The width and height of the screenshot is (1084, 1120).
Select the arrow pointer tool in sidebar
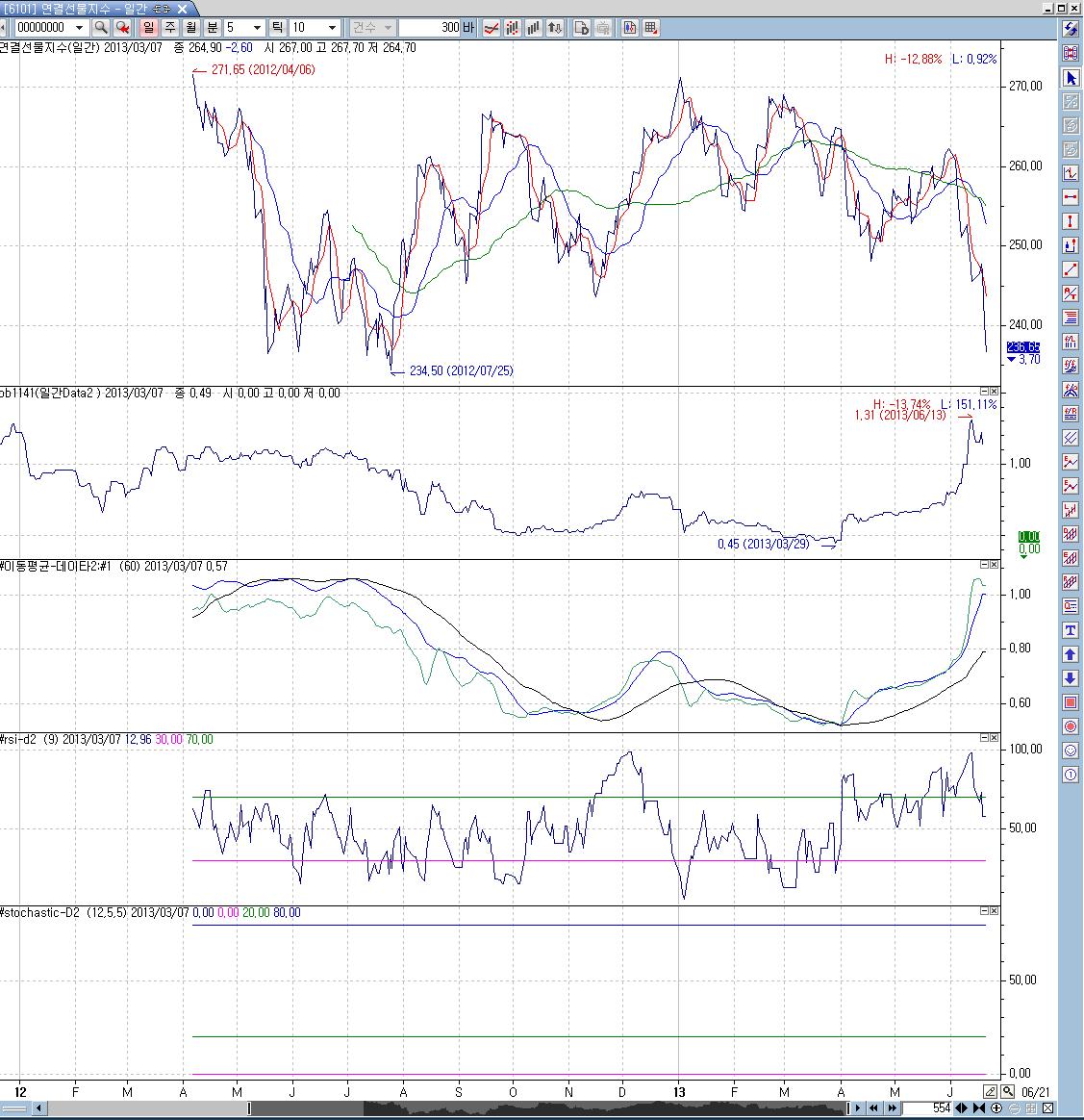1071,78
